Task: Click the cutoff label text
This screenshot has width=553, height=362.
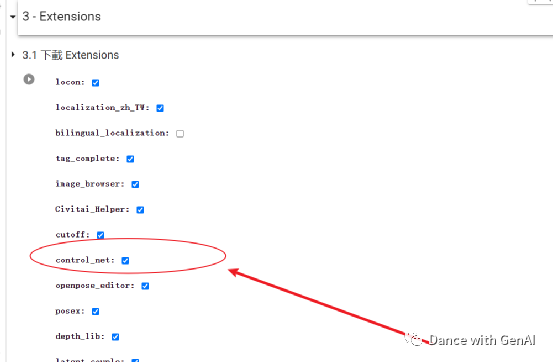Action: [73, 235]
